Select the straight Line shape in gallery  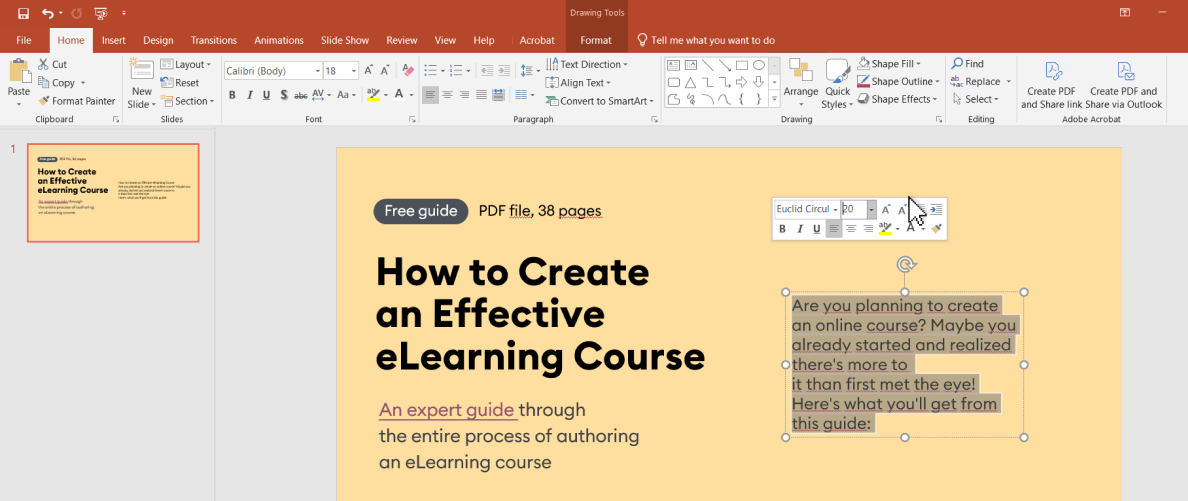(707, 65)
